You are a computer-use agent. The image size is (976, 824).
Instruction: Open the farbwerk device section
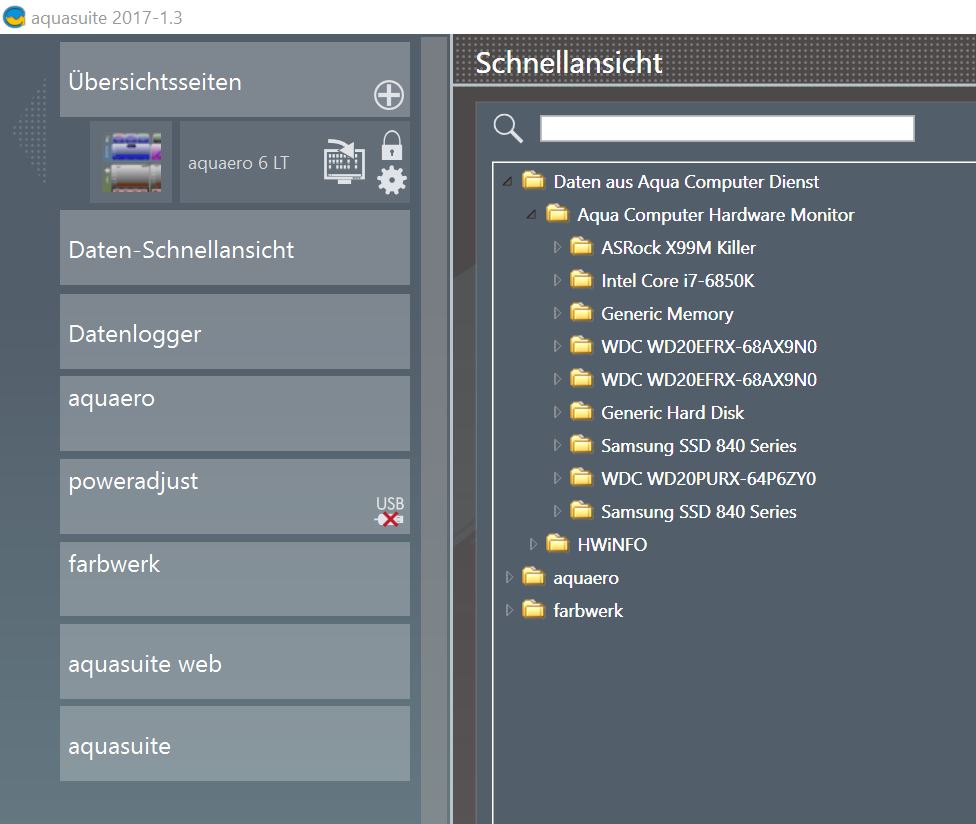coord(235,579)
